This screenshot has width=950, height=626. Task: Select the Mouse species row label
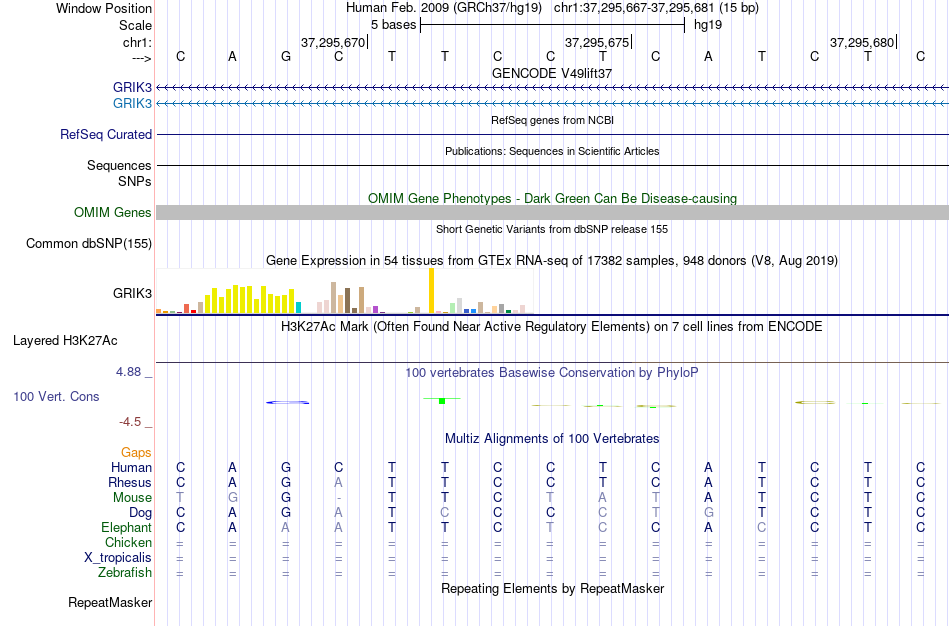132,498
